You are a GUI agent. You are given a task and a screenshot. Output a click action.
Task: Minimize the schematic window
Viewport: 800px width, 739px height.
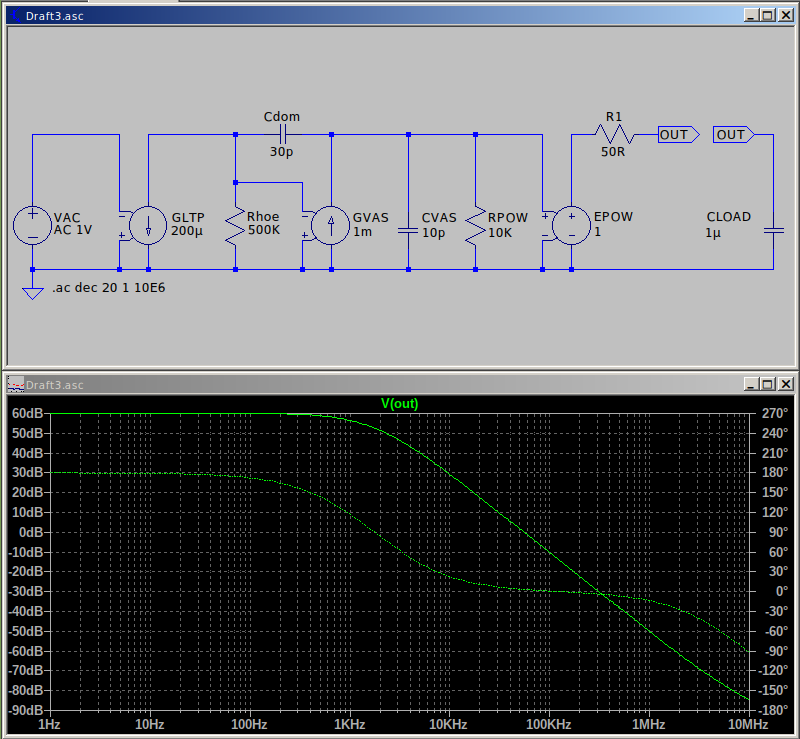pos(751,15)
